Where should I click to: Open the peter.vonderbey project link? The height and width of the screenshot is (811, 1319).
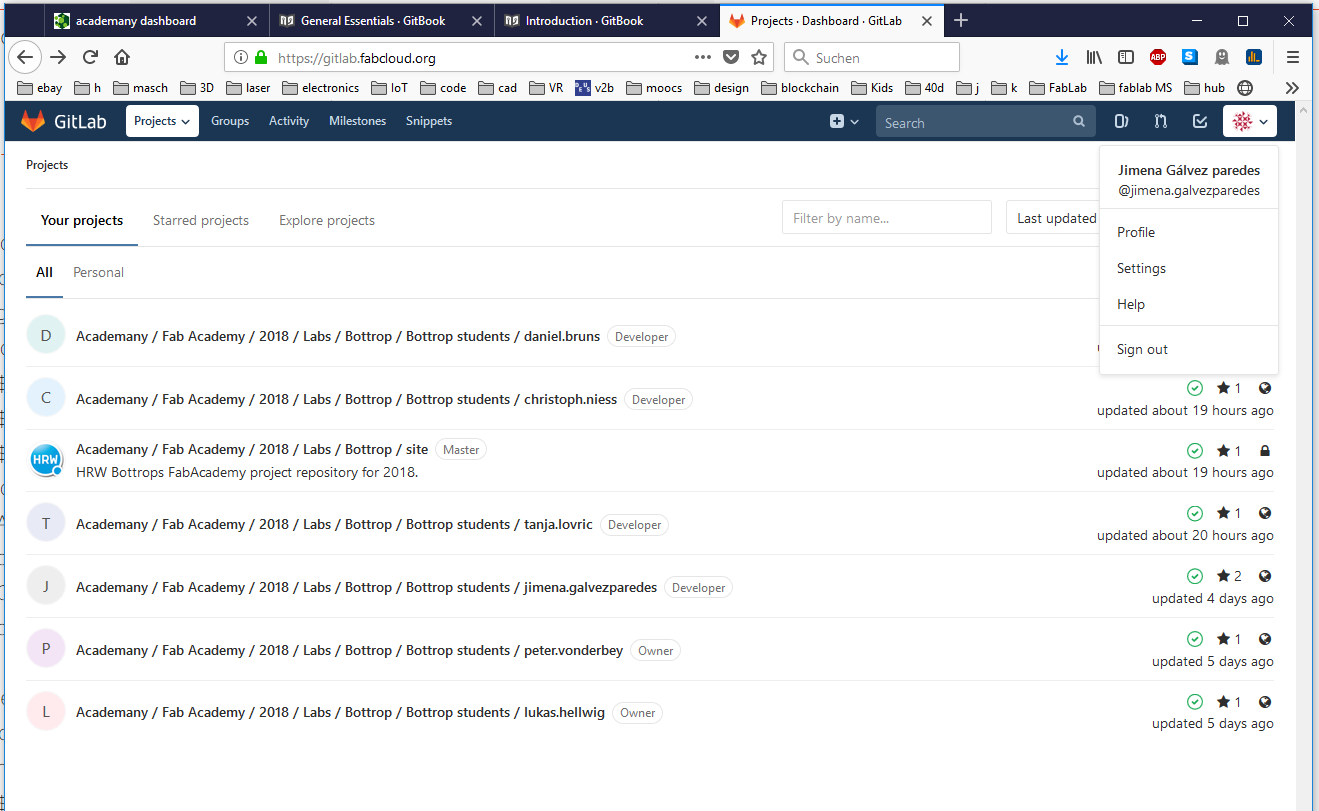coord(349,650)
